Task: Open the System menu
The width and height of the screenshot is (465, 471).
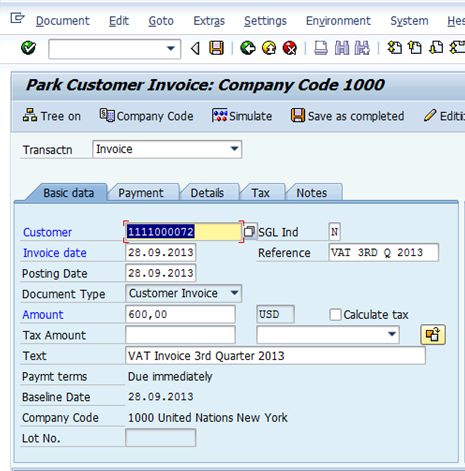Action: (x=409, y=21)
